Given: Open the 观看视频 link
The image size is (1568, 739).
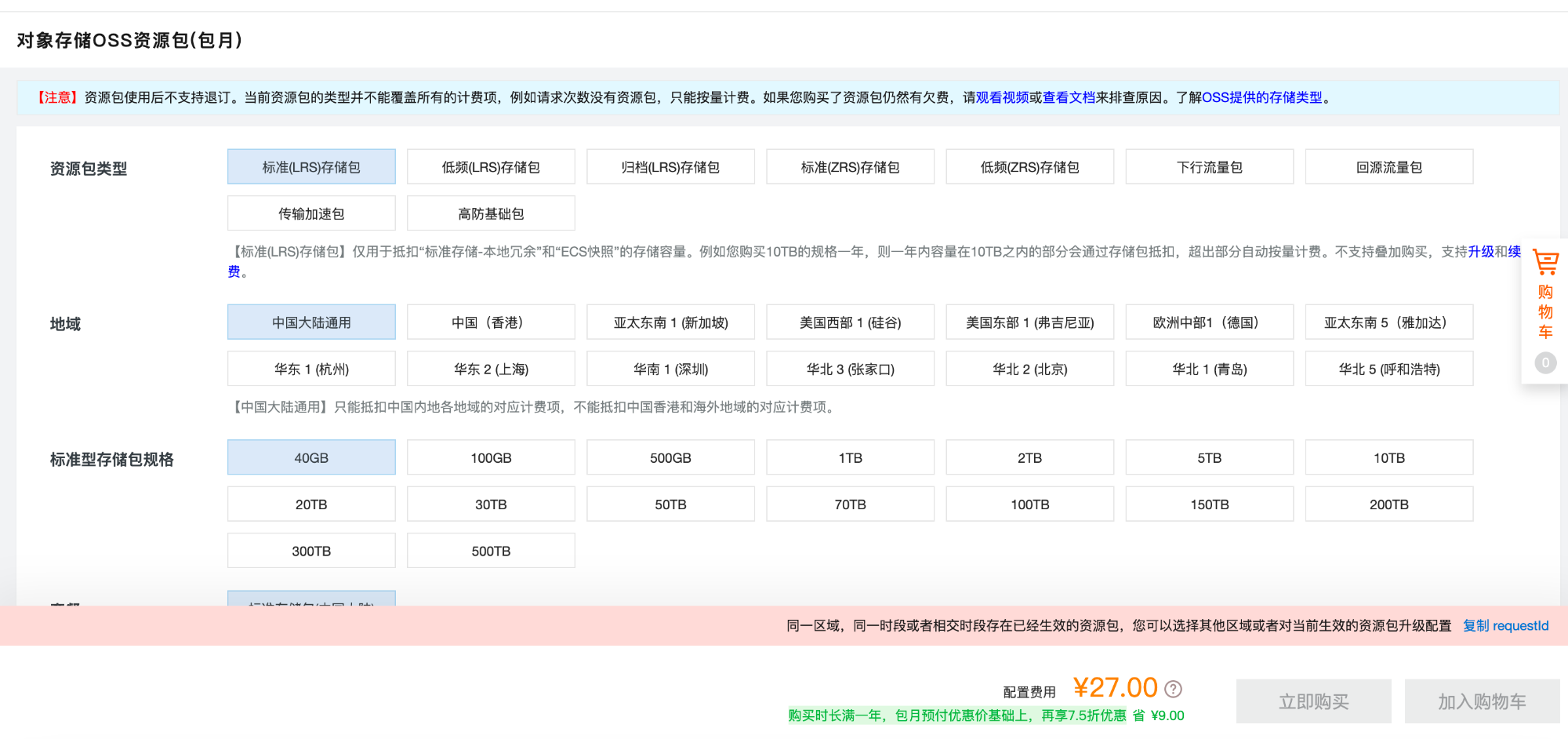Looking at the screenshot, I should point(1002,97).
